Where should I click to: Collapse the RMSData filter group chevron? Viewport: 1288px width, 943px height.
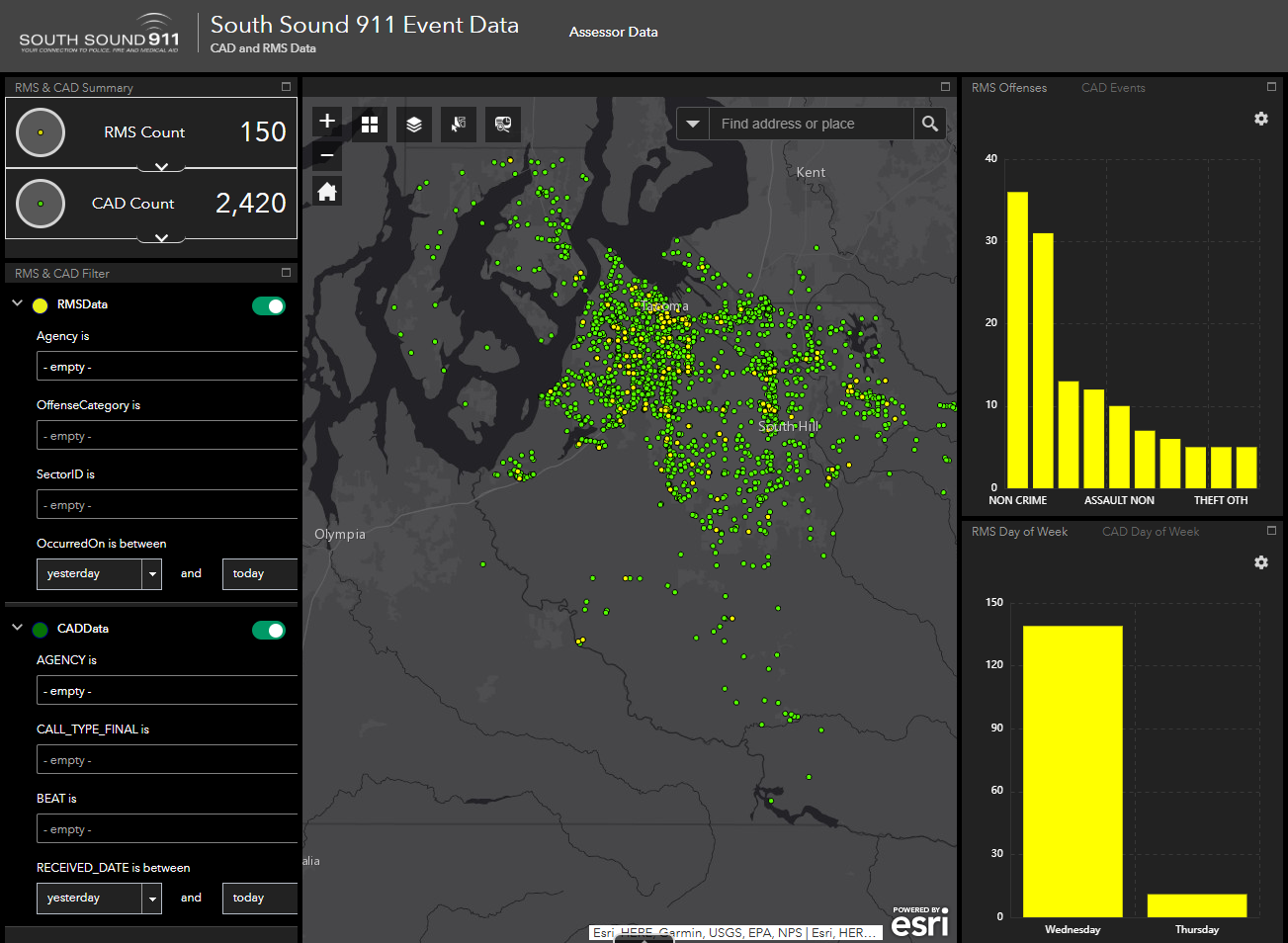coord(16,304)
